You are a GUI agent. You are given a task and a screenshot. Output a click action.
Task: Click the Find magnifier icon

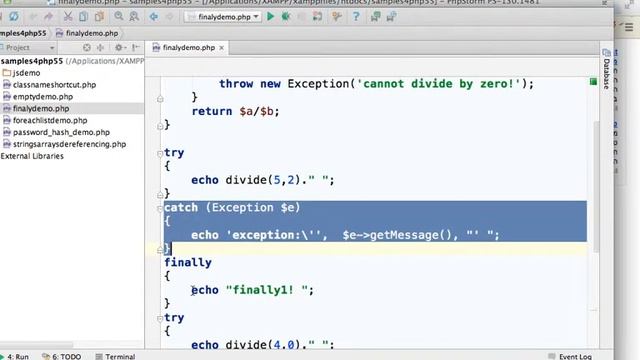(119, 17)
